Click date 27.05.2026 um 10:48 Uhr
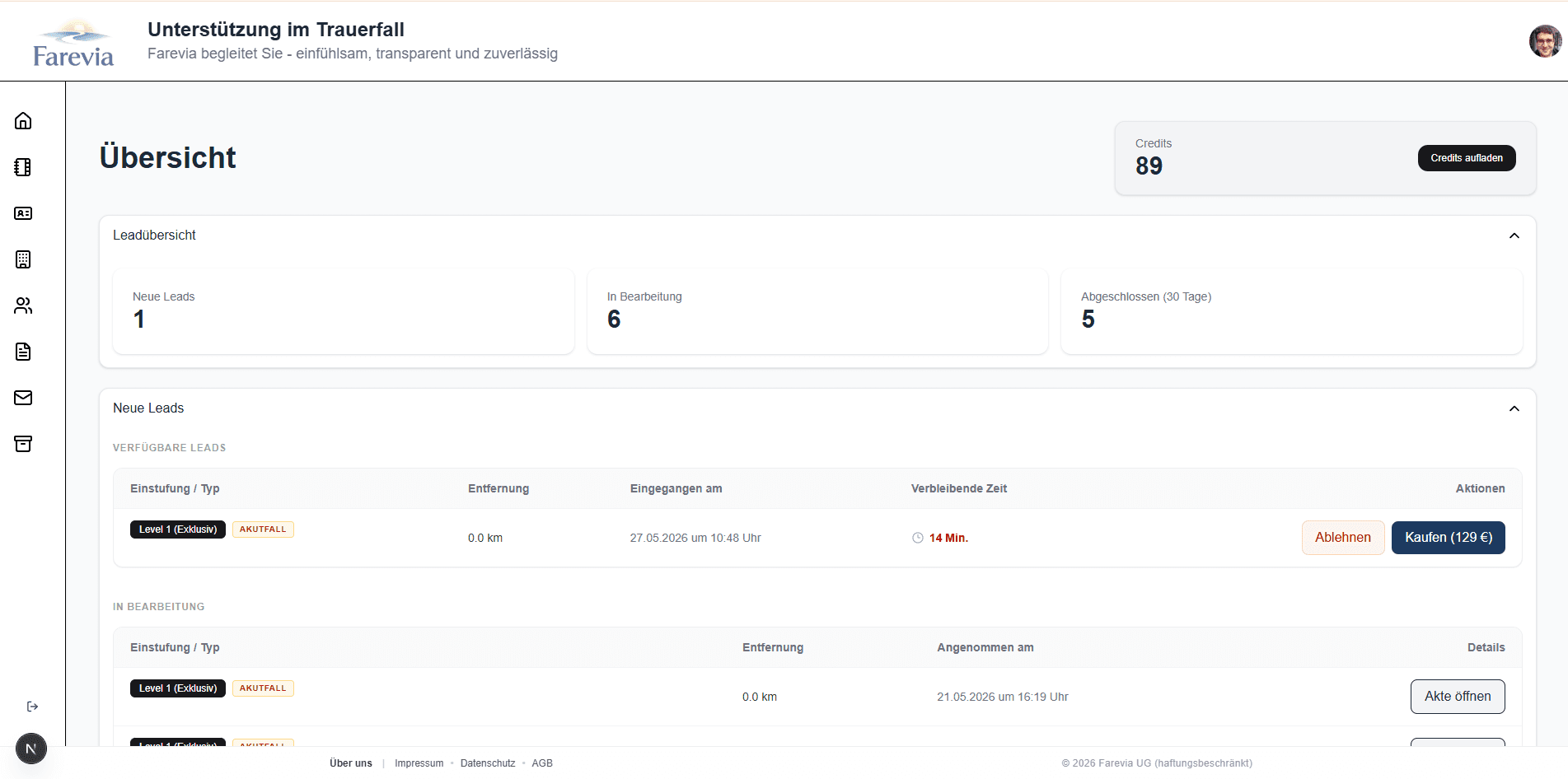 tap(695, 538)
